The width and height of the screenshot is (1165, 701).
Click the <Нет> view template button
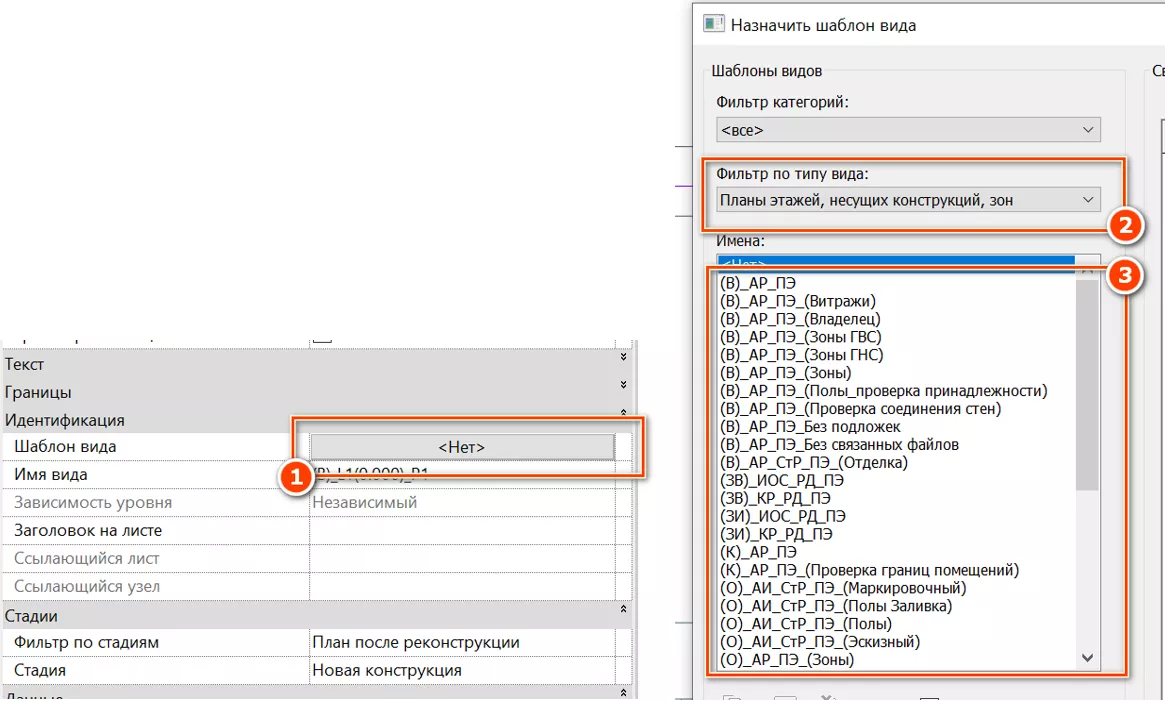pyautogui.click(x=462, y=447)
